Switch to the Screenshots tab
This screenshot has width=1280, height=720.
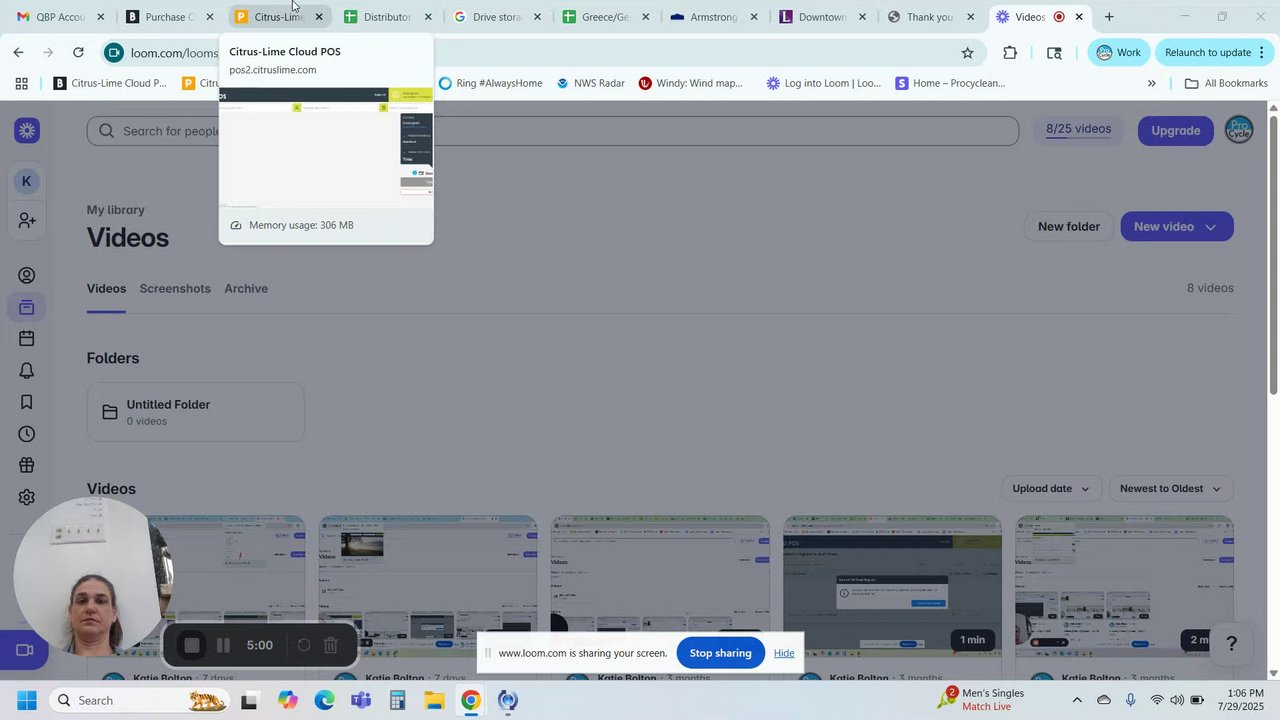tap(175, 289)
